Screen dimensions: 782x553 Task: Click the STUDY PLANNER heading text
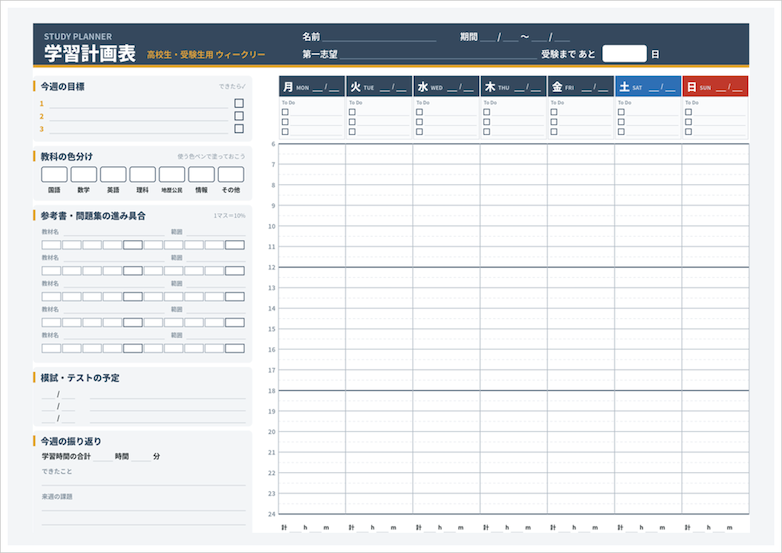click(78, 36)
